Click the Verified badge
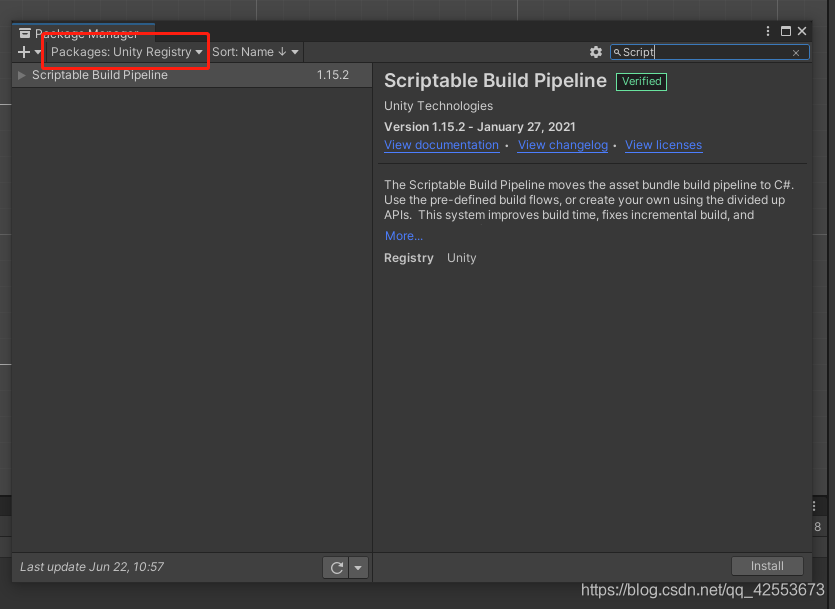The image size is (835, 609). click(641, 81)
